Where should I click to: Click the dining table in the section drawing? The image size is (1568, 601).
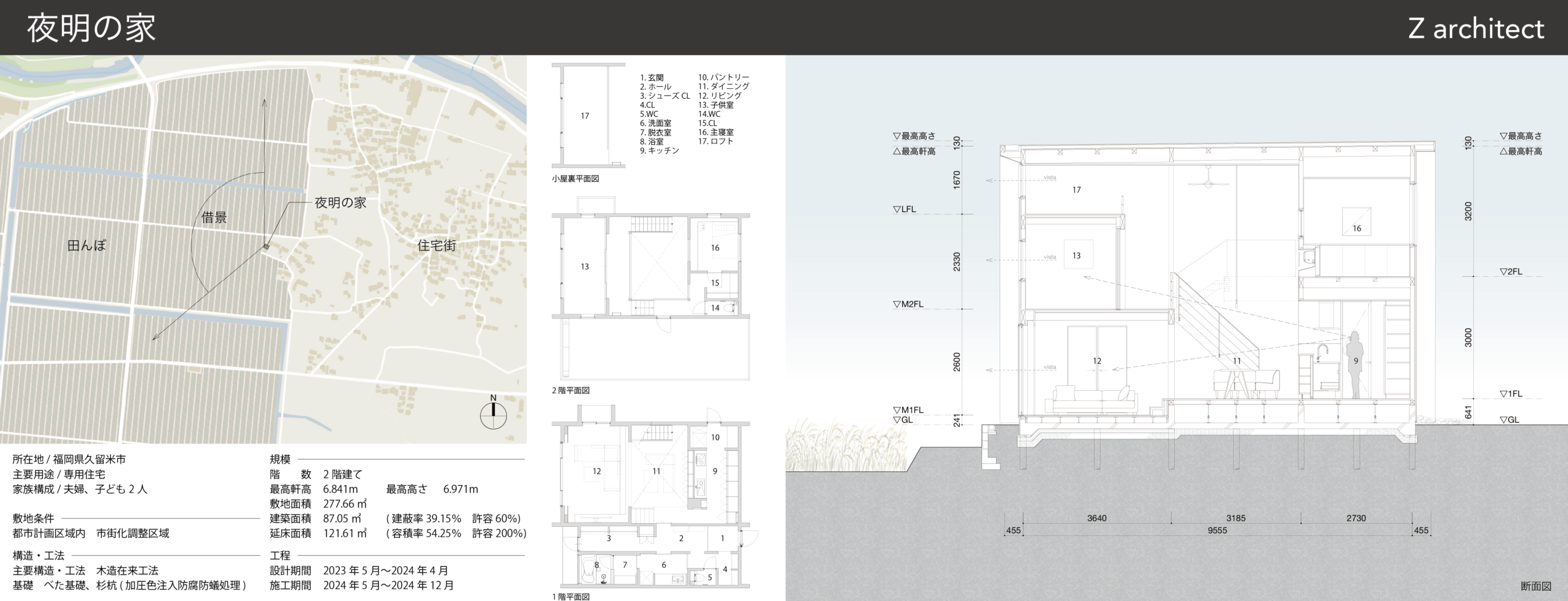point(1237,383)
